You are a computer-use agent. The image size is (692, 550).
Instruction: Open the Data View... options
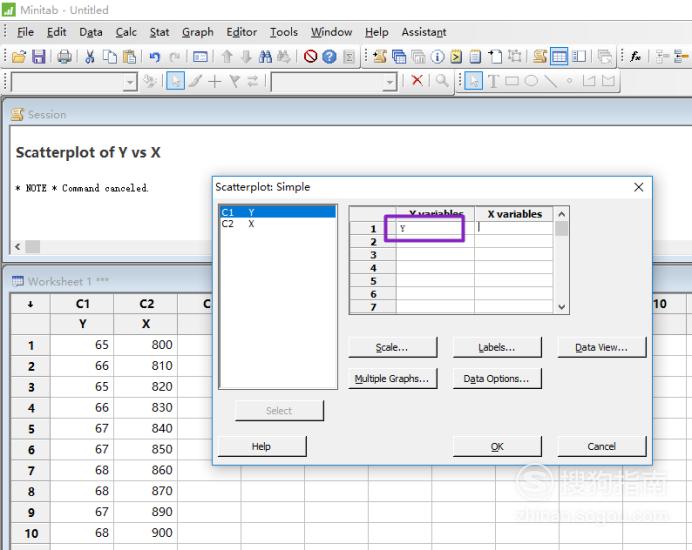coord(602,347)
